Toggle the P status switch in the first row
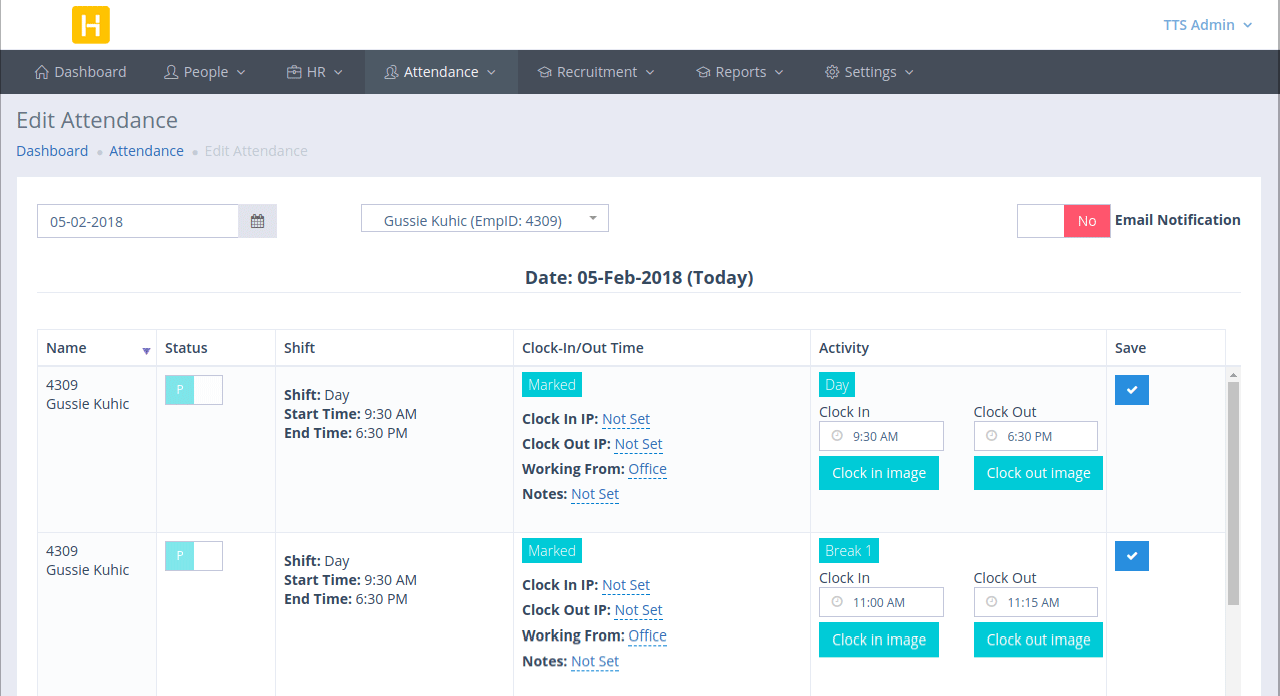The width and height of the screenshot is (1280, 696). pos(193,389)
